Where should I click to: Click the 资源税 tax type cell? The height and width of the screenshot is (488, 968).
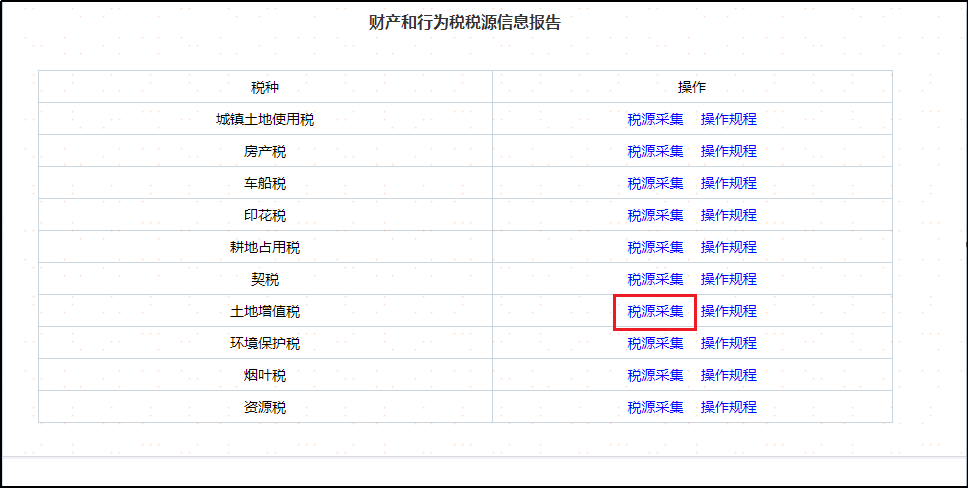tap(265, 408)
